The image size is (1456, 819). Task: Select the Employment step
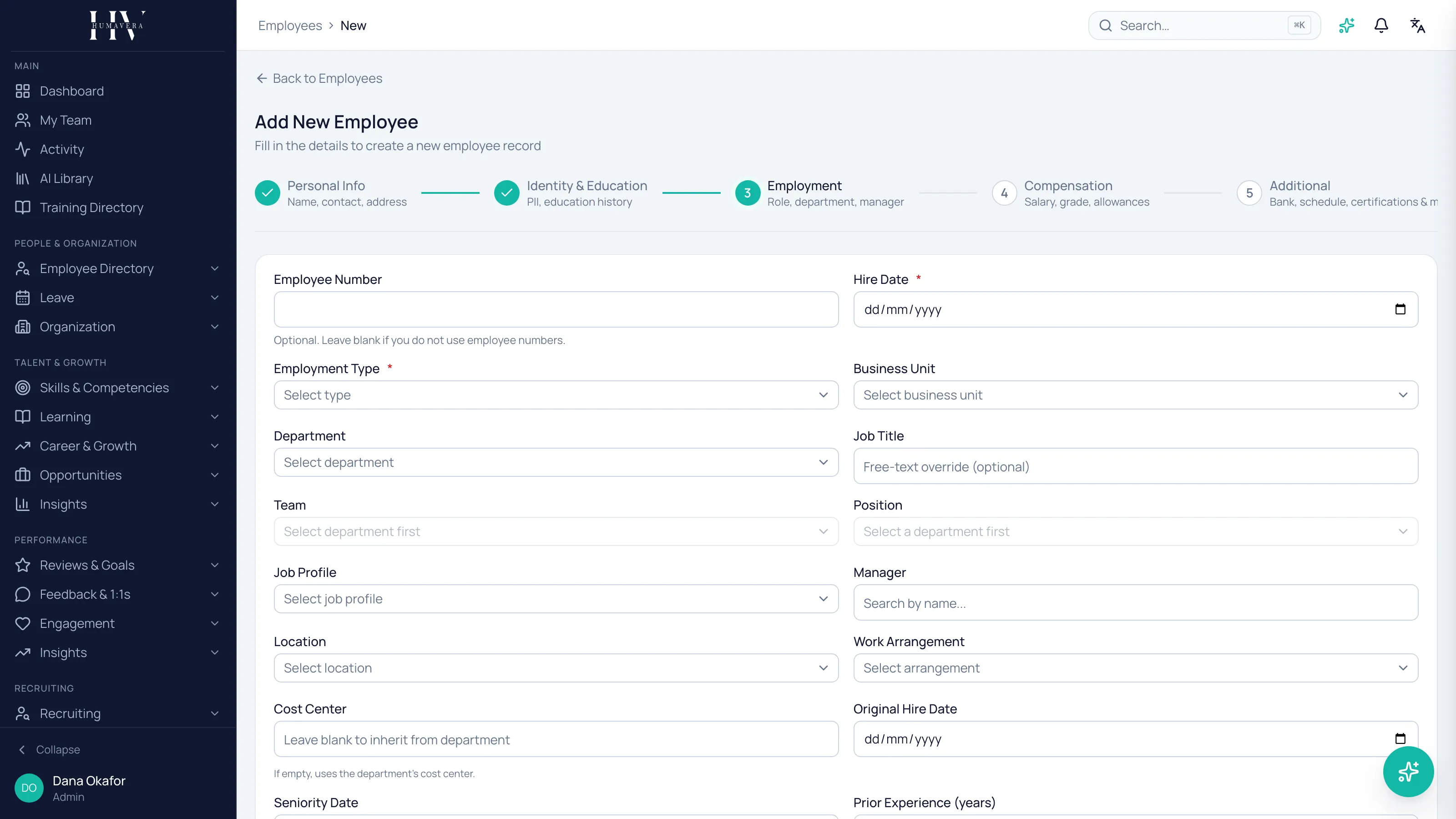point(819,193)
